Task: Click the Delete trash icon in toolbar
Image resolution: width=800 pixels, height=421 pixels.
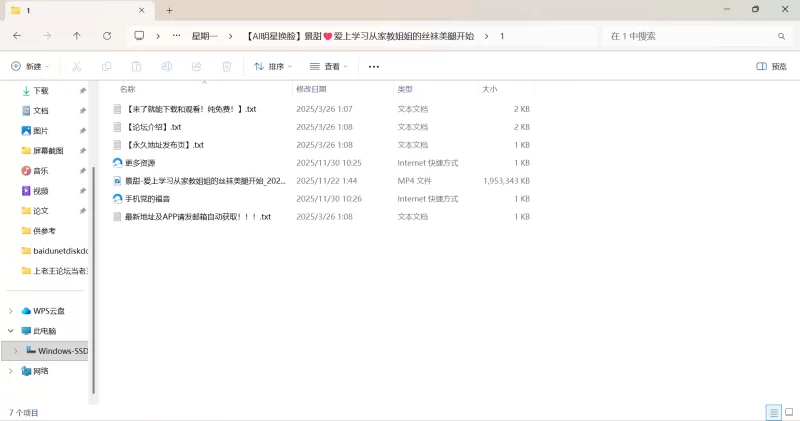Action: click(x=227, y=67)
